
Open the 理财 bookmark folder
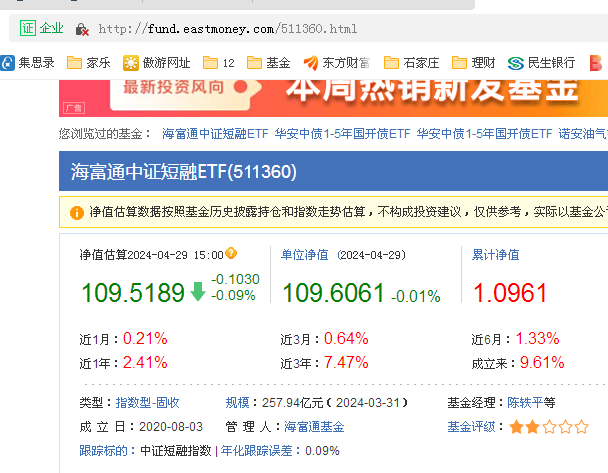(x=474, y=63)
